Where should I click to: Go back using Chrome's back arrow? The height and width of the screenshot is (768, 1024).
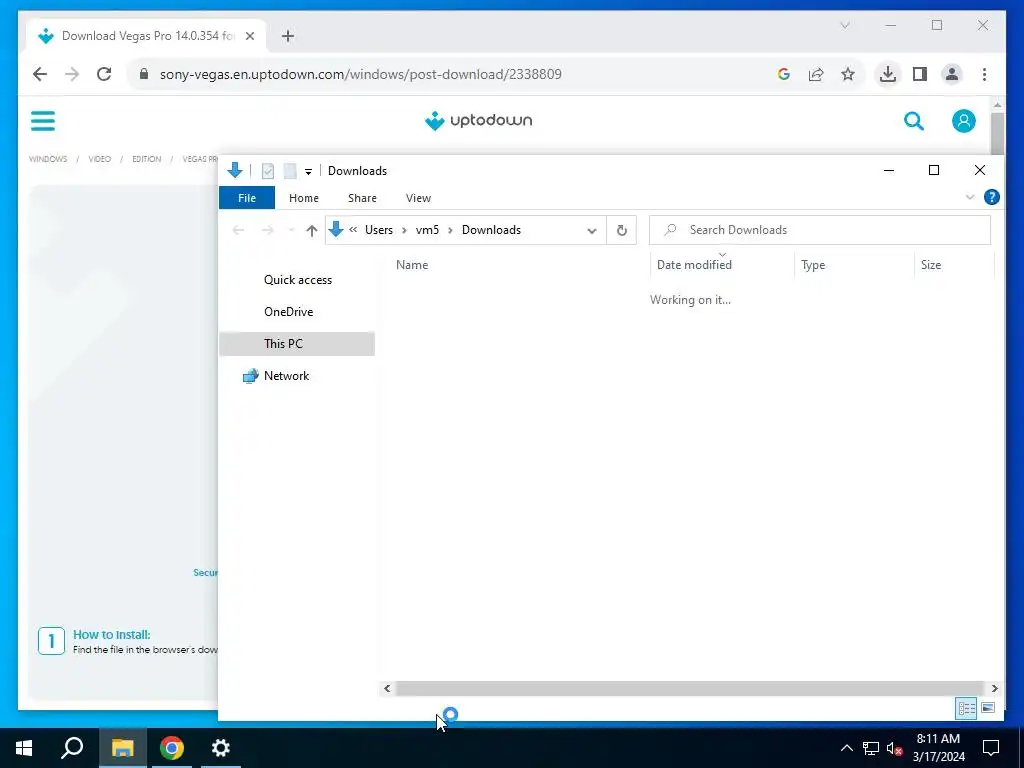coord(40,74)
